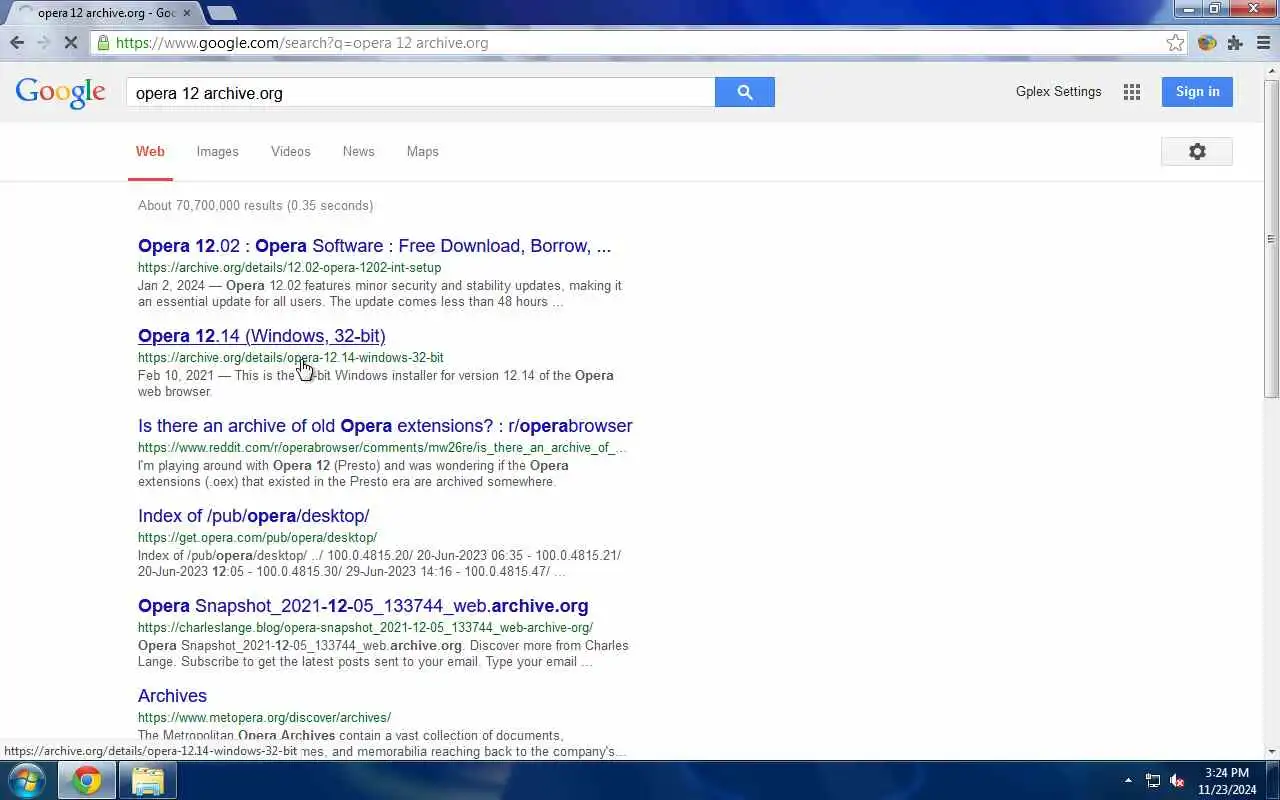Switch to Images results
1280x800 pixels.
(x=217, y=152)
